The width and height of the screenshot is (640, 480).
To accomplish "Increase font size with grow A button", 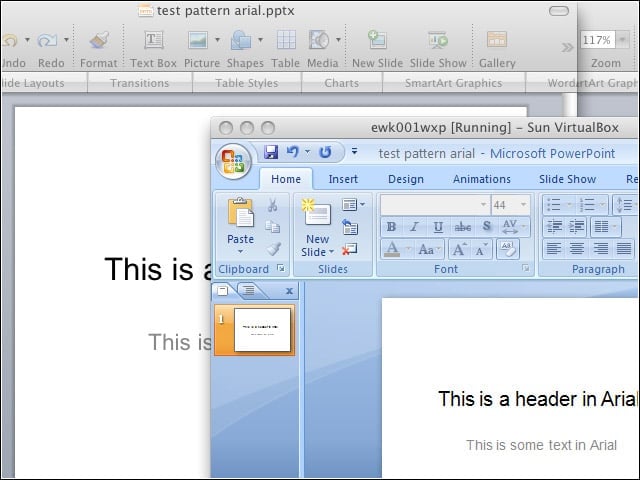I will 459,249.
